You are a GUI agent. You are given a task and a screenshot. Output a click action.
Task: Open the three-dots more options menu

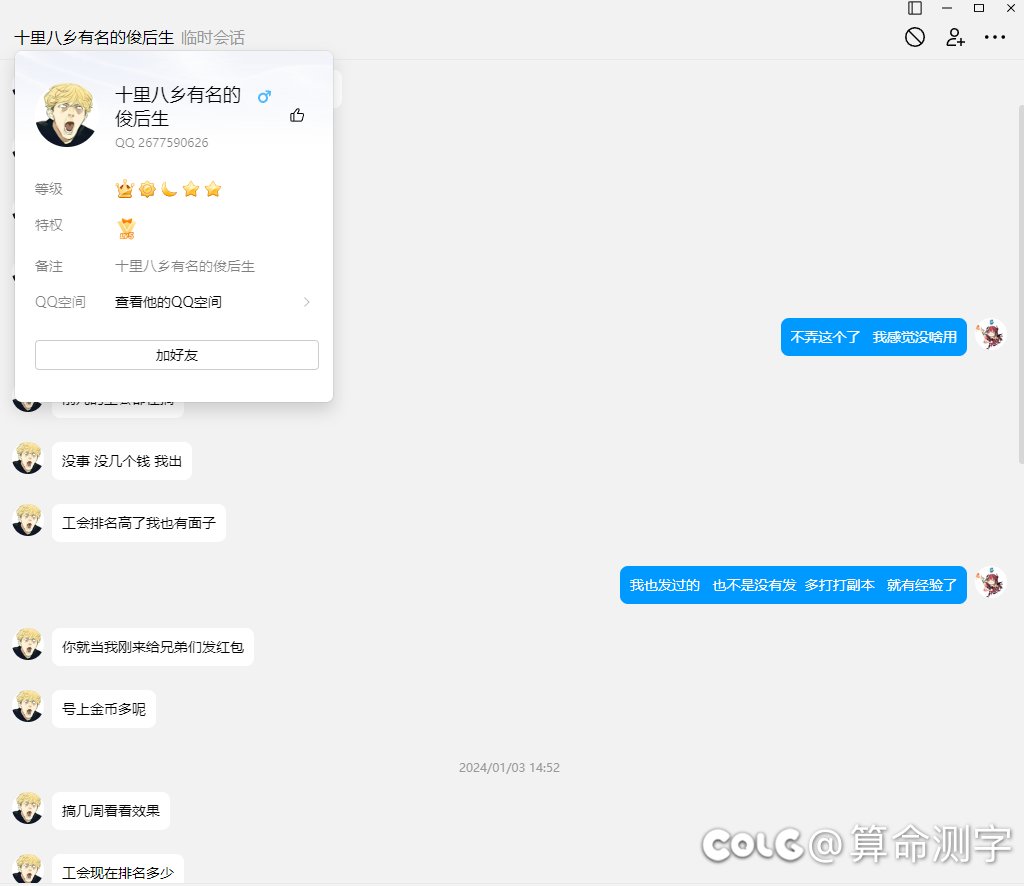995,37
